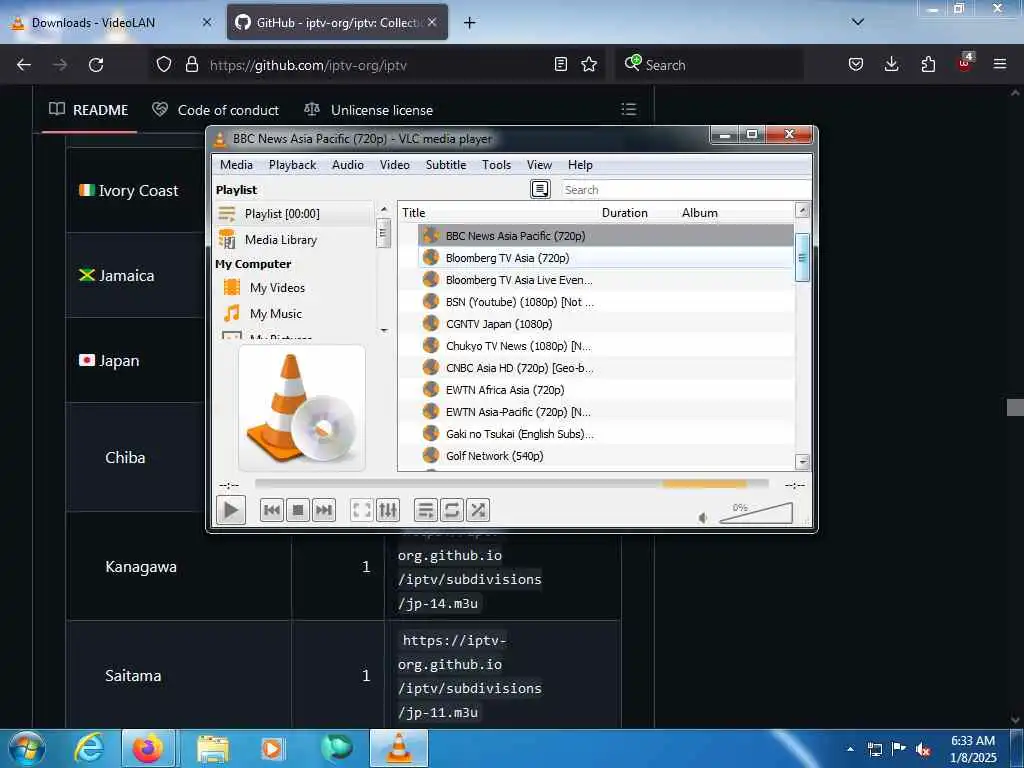The height and width of the screenshot is (768, 1024).
Task: Go back in Firefox history
Action: point(24,65)
